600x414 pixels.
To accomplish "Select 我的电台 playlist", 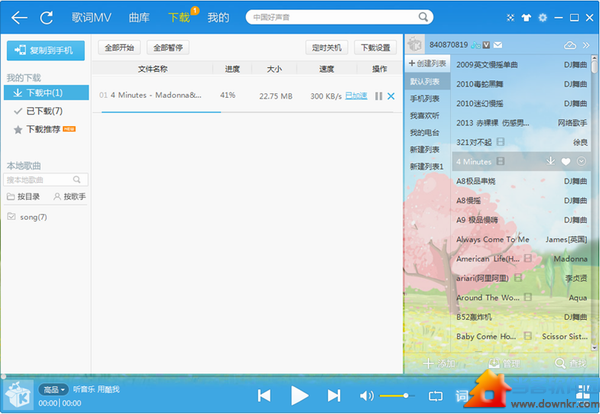I will 425,133.
